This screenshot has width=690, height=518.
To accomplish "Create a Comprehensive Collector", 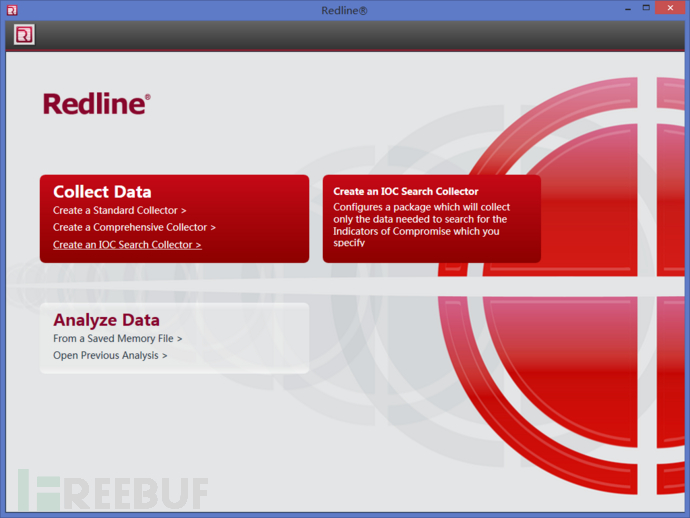I will (x=134, y=227).
